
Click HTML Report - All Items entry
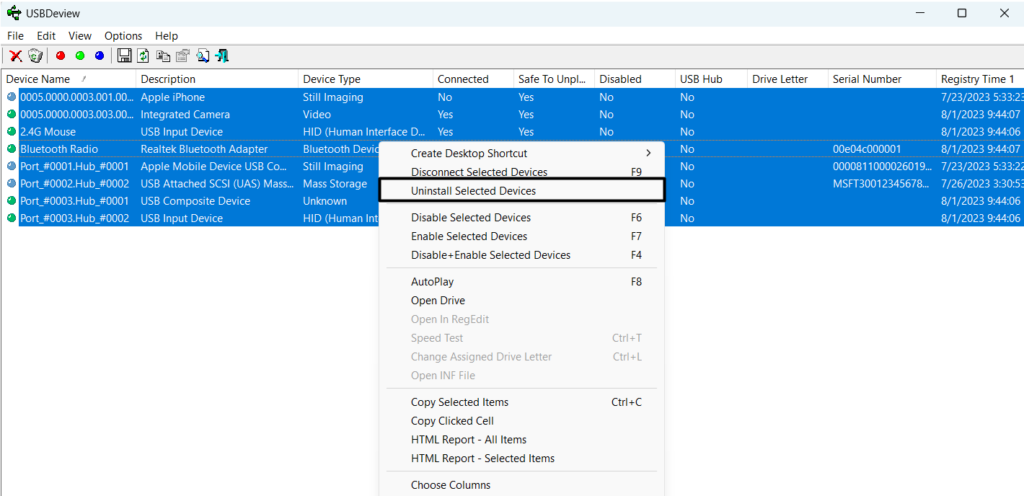click(468, 440)
